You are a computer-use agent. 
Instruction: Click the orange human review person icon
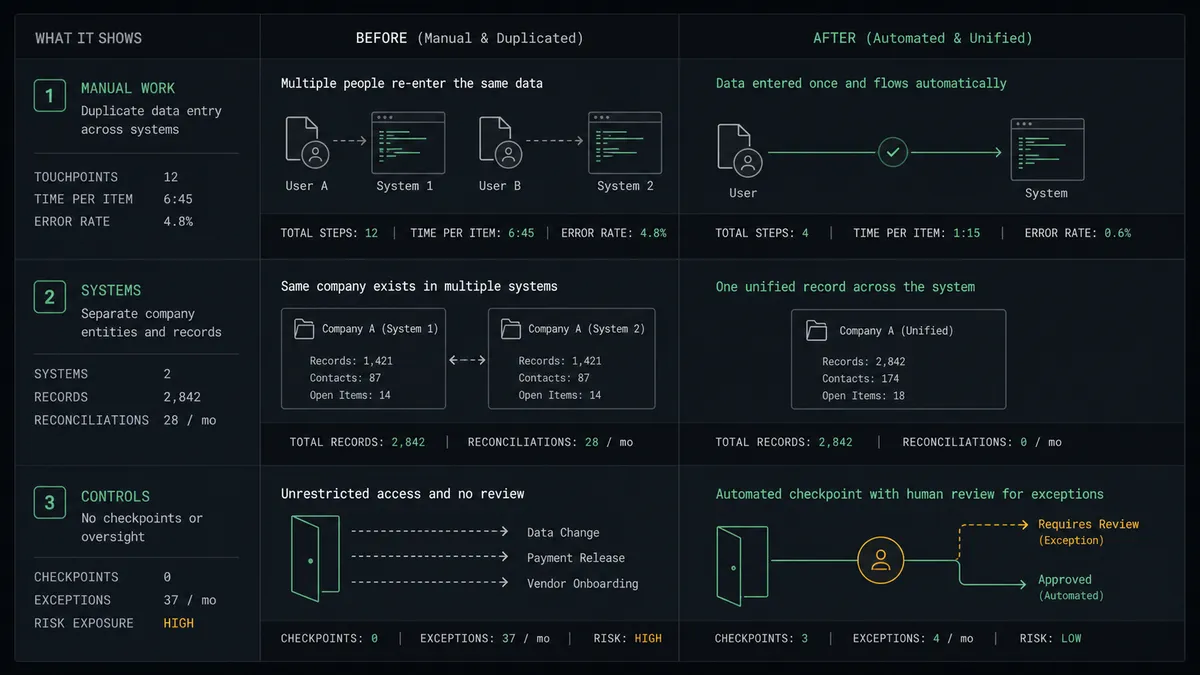[x=881, y=560]
